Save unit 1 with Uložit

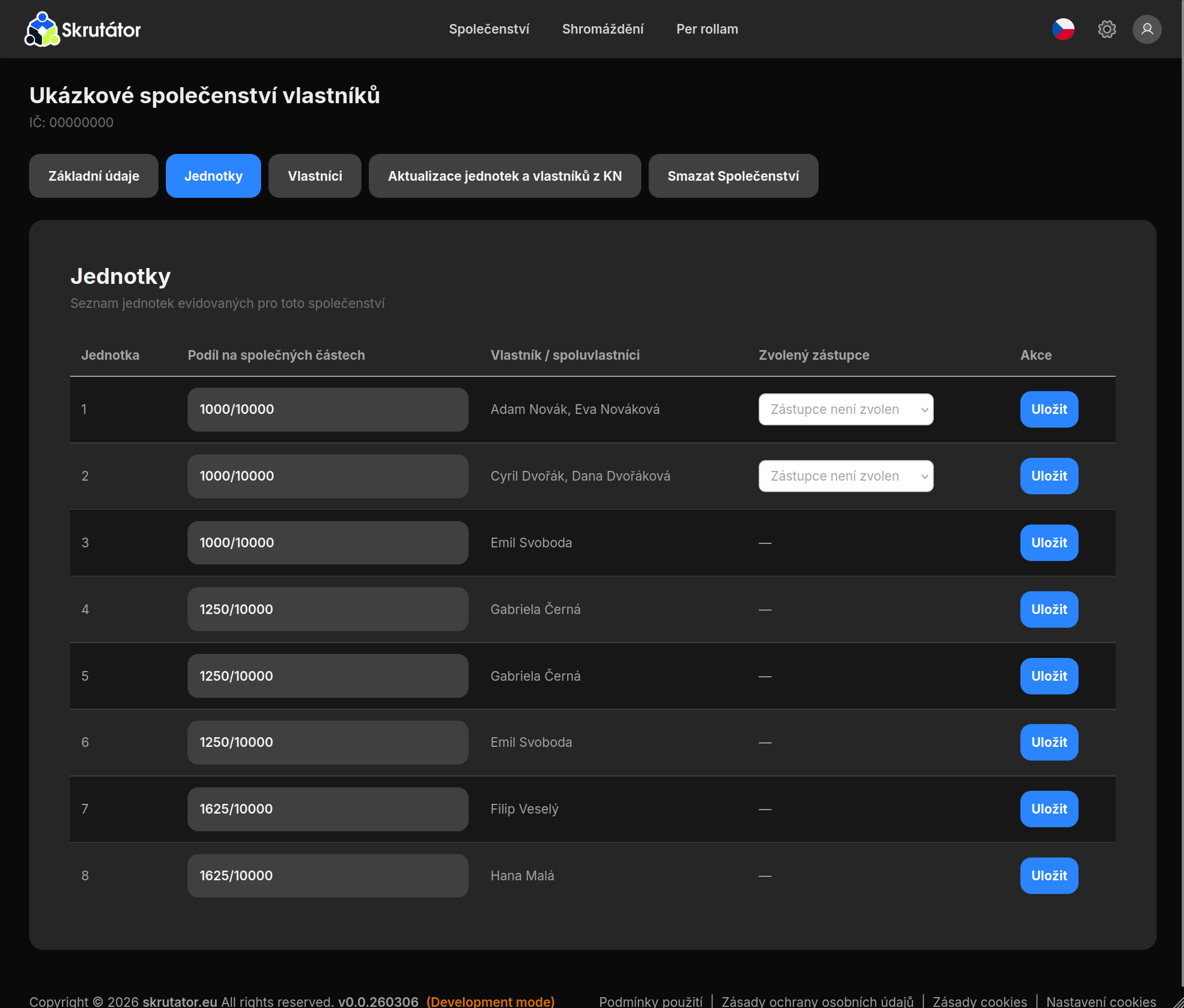click(1049, 409)
